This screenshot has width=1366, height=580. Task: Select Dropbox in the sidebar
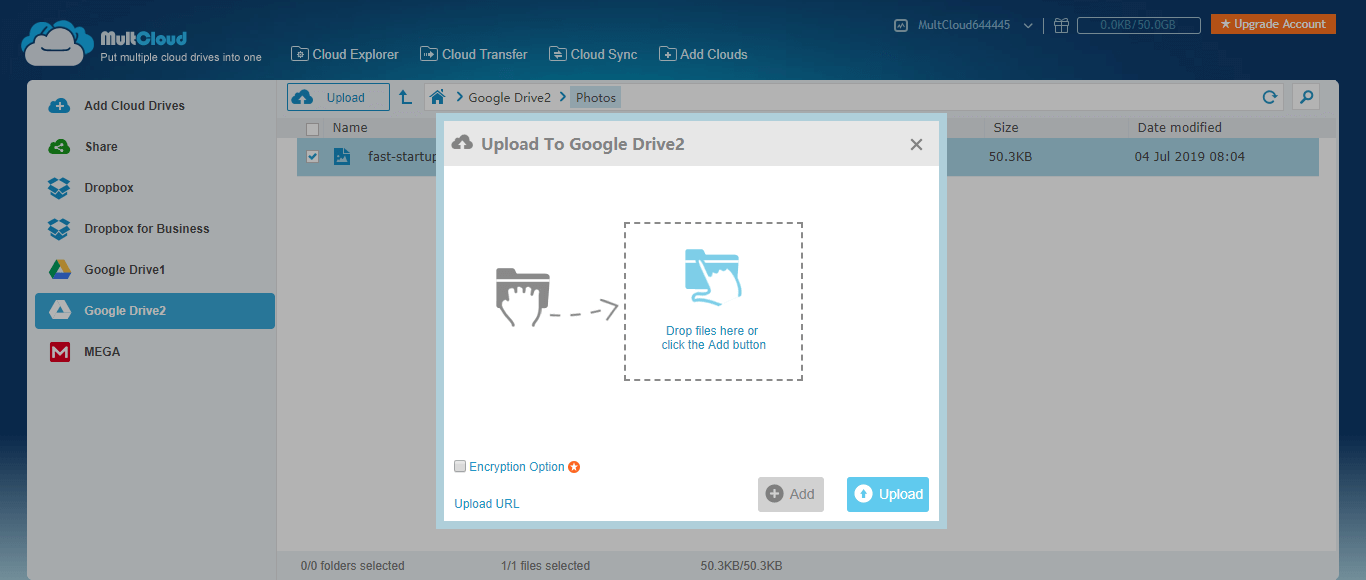click(155, 188)
